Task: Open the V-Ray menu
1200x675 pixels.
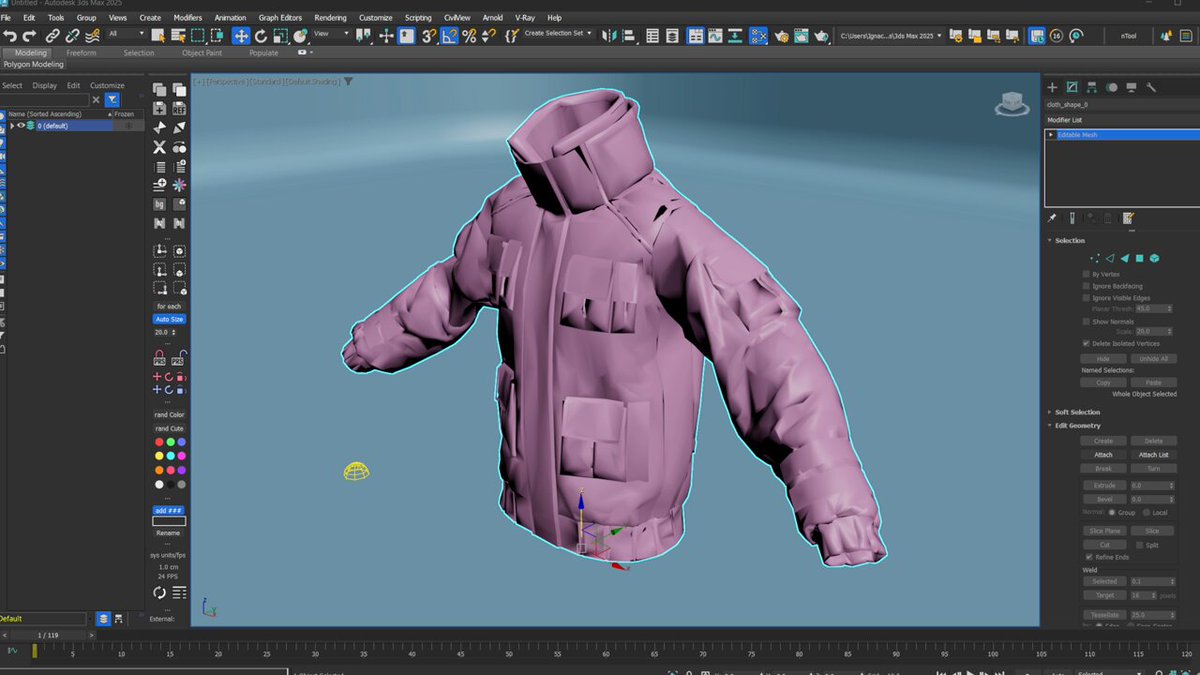Action: point(525,18)
